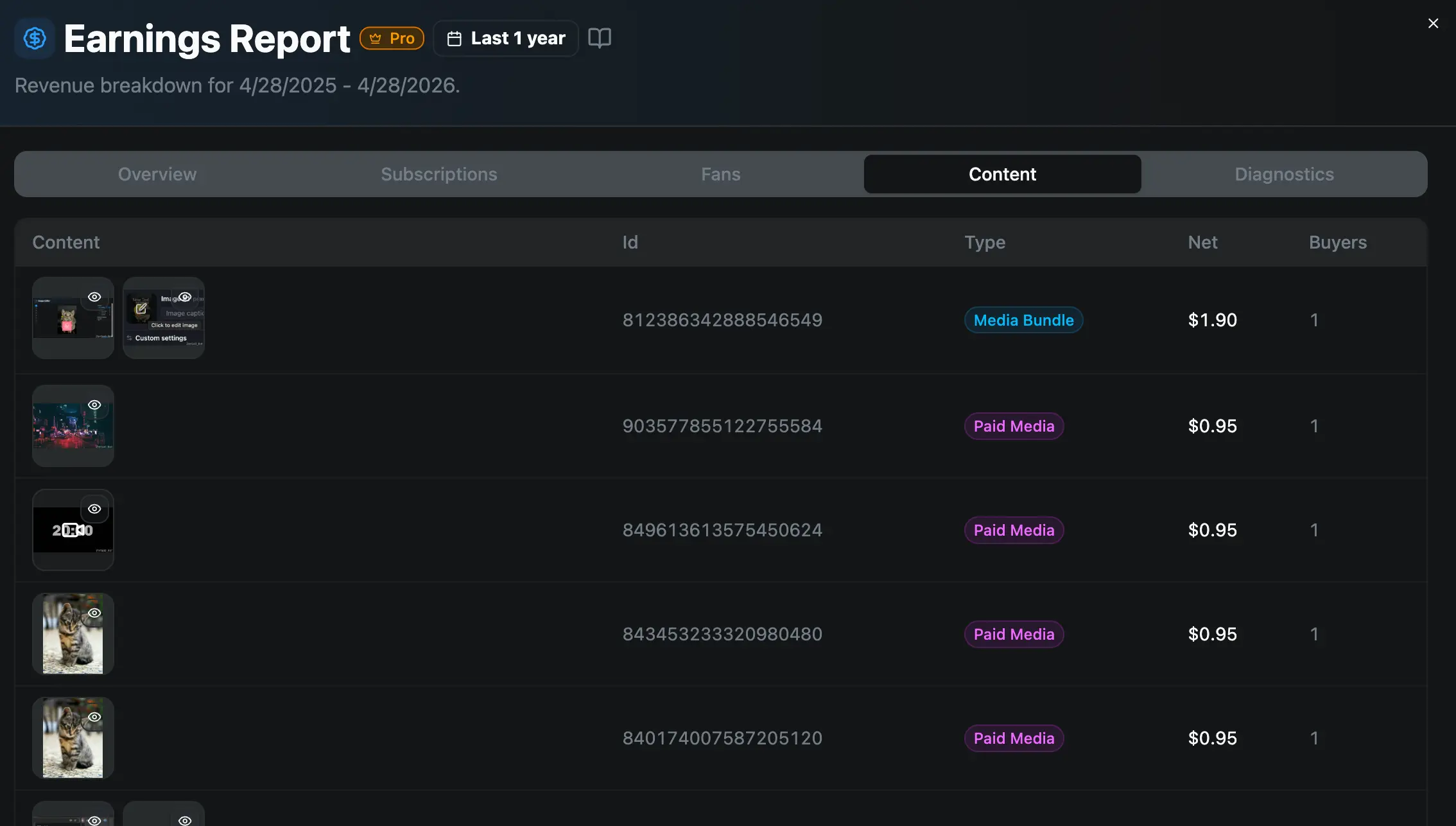Viewport: 1456px width, 826px height.
Task: Open the cat editor thumbnail in Media Bundle row
Action: tap(73, 318)
